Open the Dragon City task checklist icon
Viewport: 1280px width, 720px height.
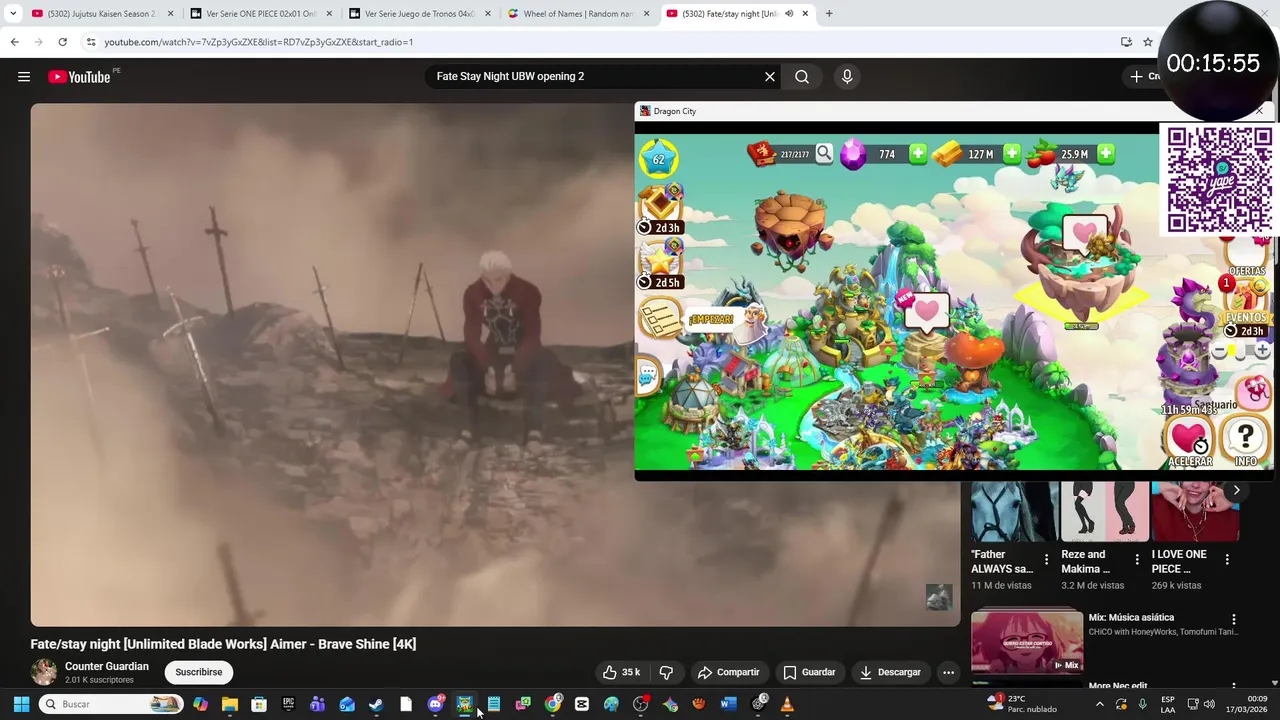[x=660, y=319]
